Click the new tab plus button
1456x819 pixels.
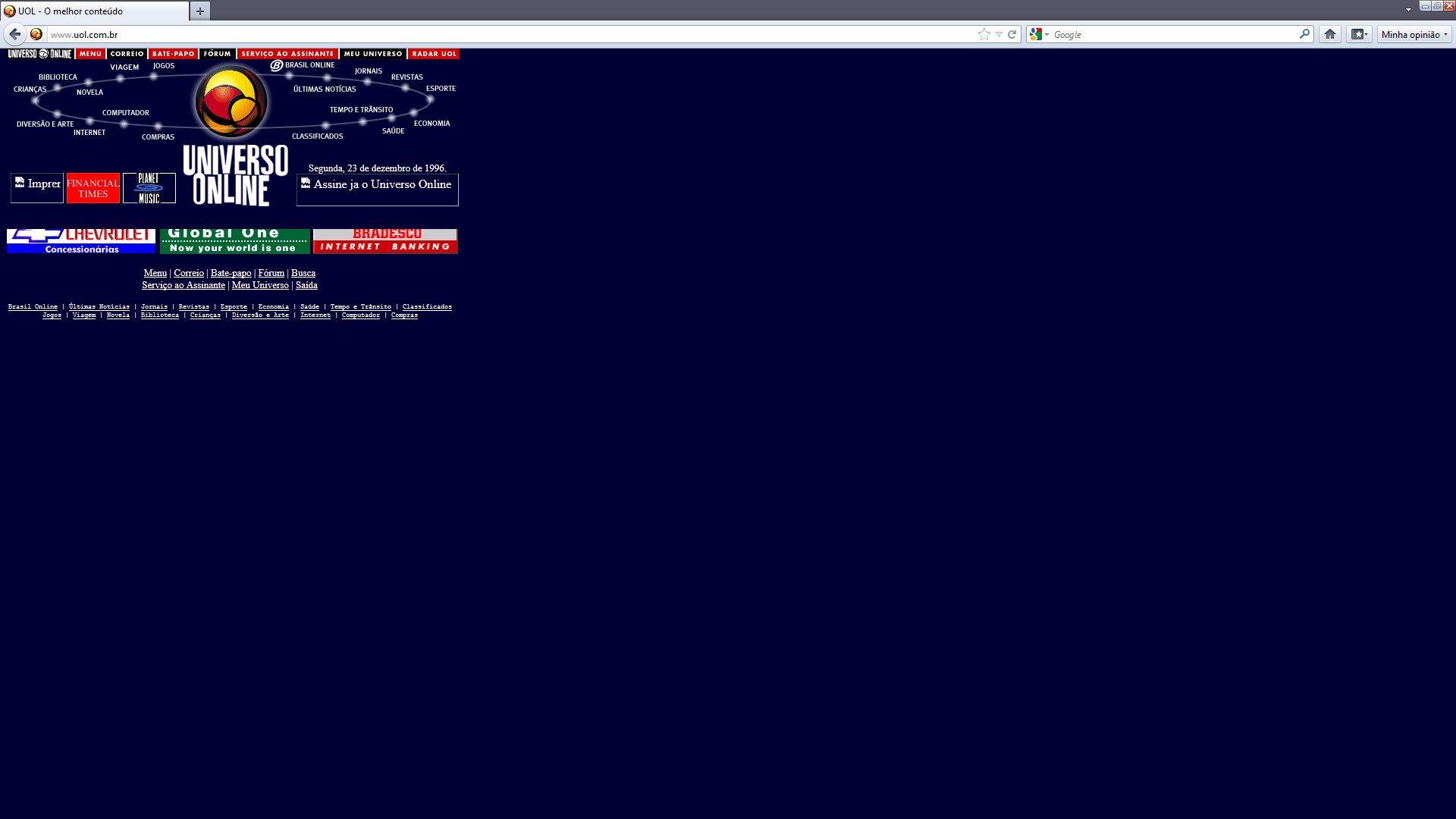(199, 11)
